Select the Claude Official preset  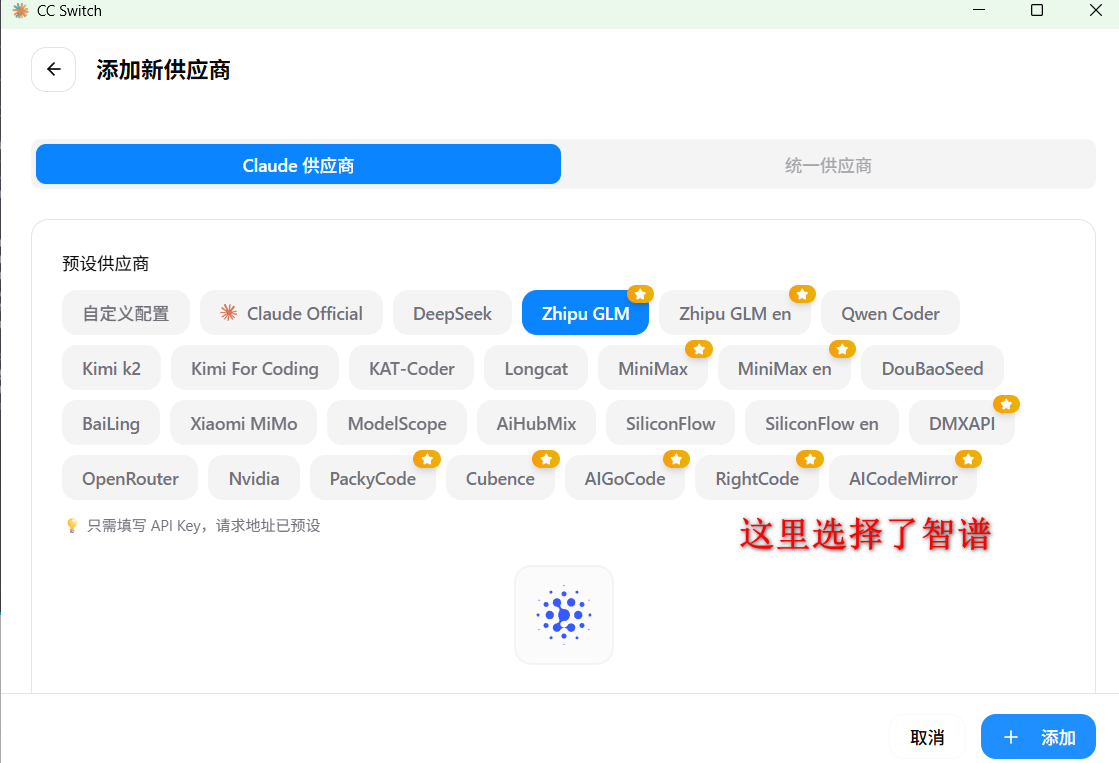pyautogui.click(x=291, y=313)
